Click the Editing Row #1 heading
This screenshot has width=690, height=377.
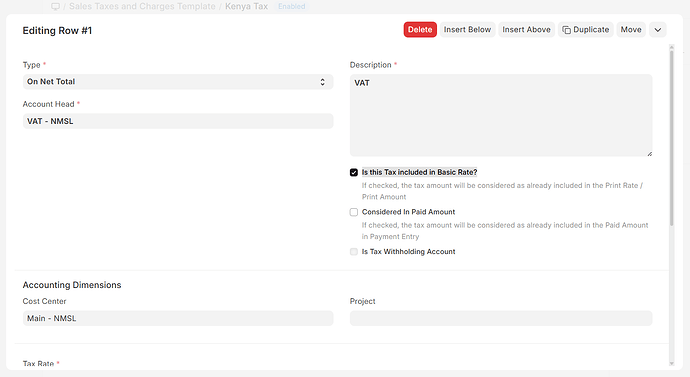coord(57,30)
